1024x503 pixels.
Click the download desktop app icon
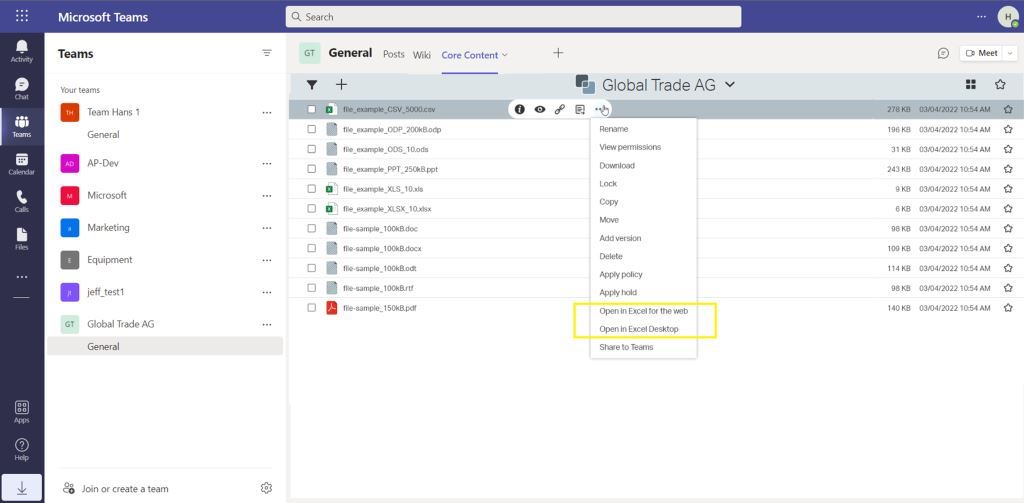22,488
